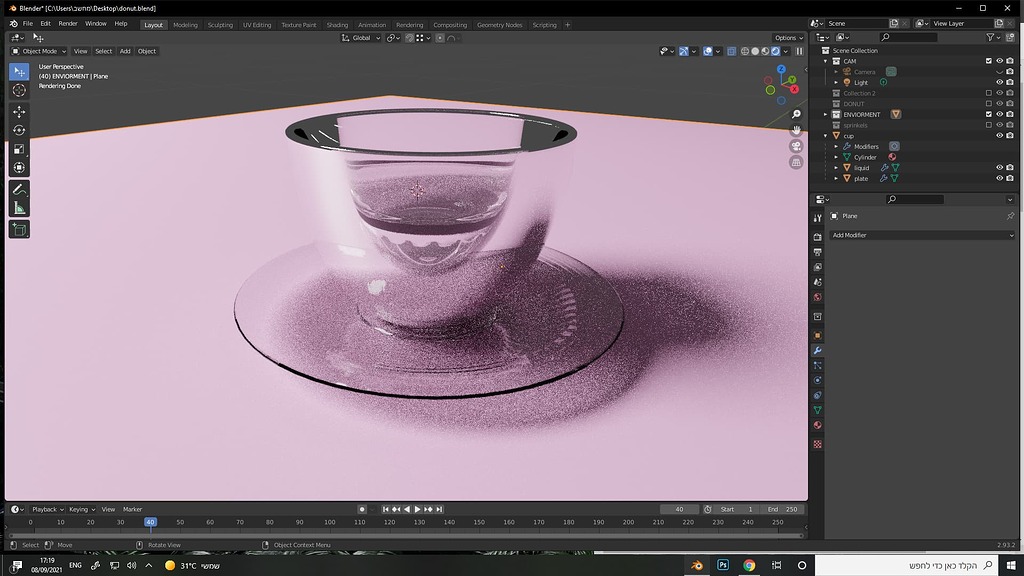The image size is (1024, 576).
Task: Pause the viewport render preview
Action: pyautogui.click(x=799, y=51)
